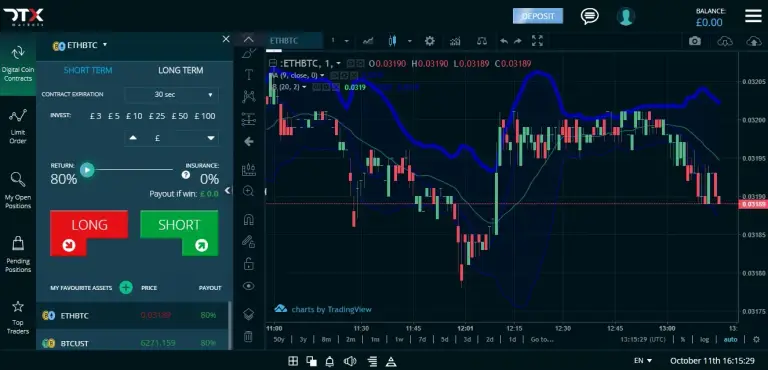Select the pattern drawing tool
Image resolution: width=768 pixels, height=370 pixels.
pos(249,97)
